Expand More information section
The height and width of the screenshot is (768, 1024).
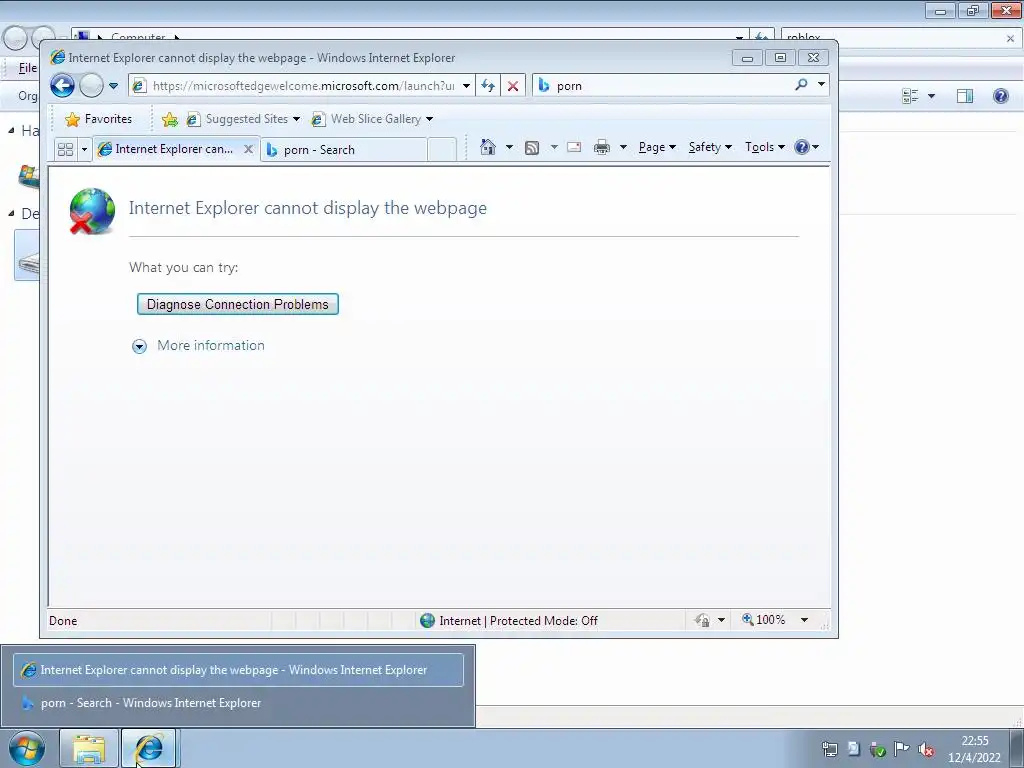tap(140, 346)
